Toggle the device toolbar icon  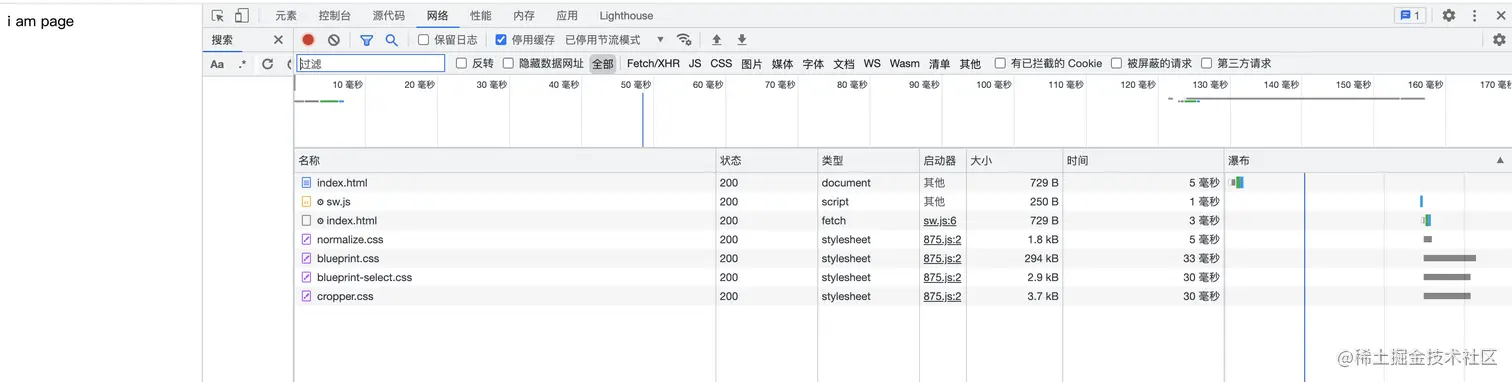[x=241, y=16]
